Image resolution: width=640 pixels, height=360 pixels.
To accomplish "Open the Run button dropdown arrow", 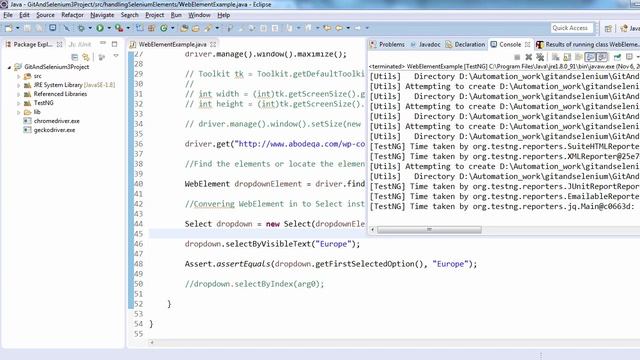I will 109,28.
